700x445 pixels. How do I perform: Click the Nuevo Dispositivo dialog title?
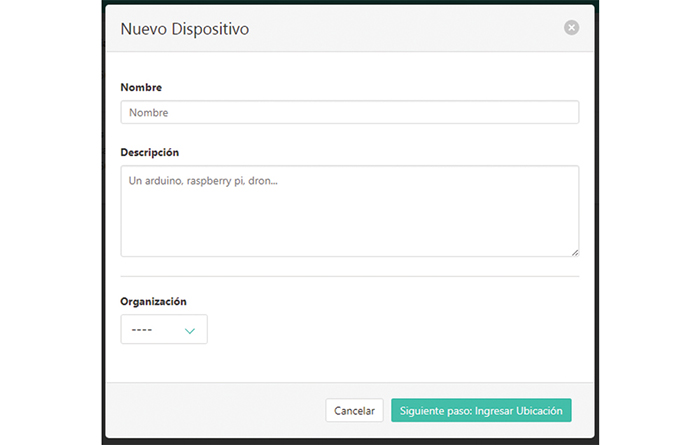(185, 29)
